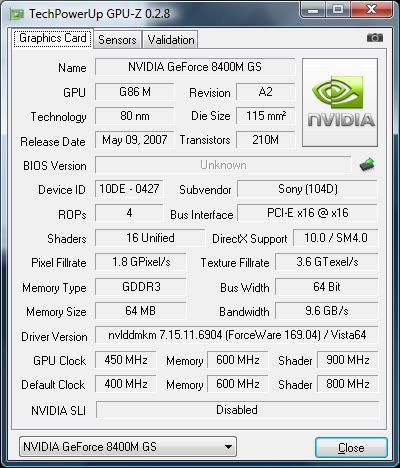Click the GPU-Z title bar app icon
Viewport: 400px width, 468px height.
coord(17,14)
